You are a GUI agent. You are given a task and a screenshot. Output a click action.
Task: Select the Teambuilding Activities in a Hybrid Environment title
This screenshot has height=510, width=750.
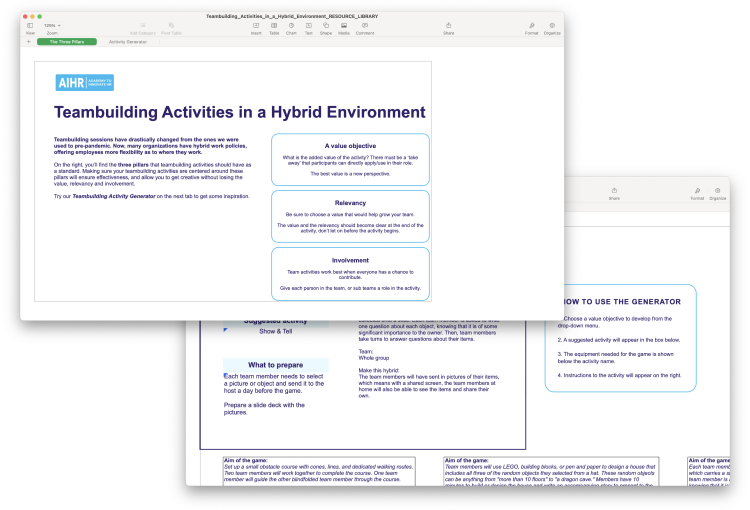[239, 112]
